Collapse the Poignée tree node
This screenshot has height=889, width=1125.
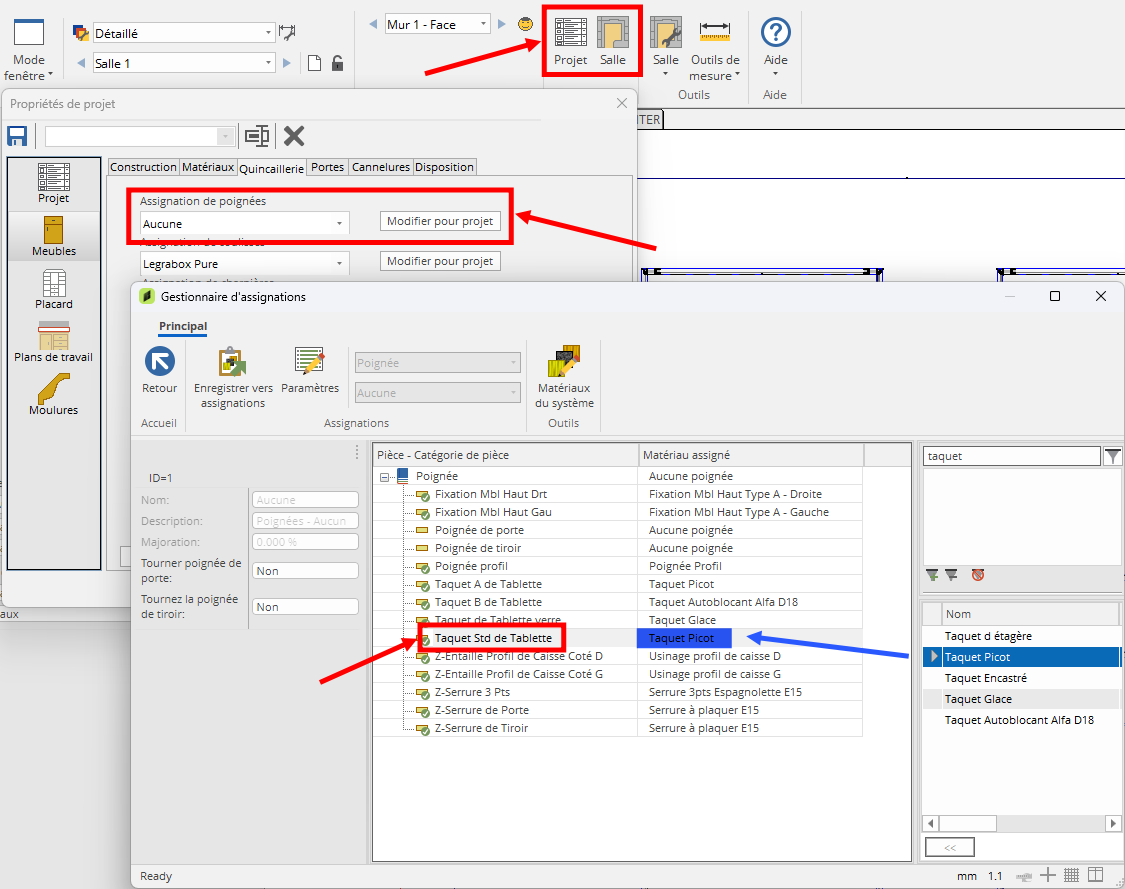point(384,477)
